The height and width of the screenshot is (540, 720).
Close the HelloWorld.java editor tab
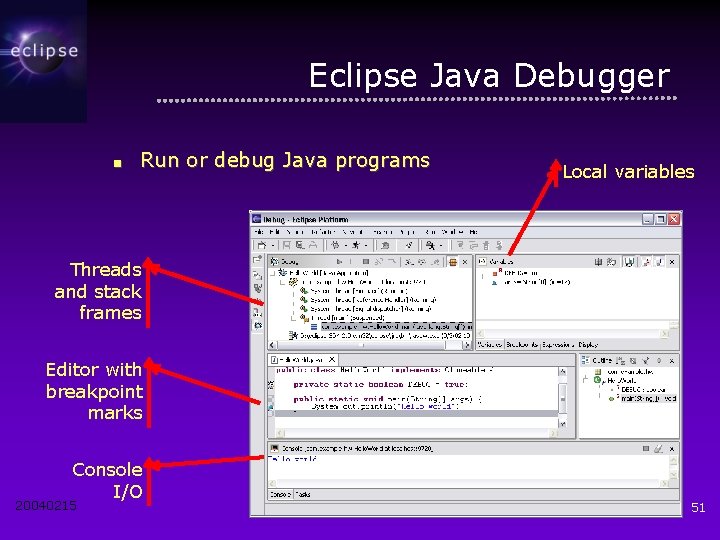click(332, 360)
